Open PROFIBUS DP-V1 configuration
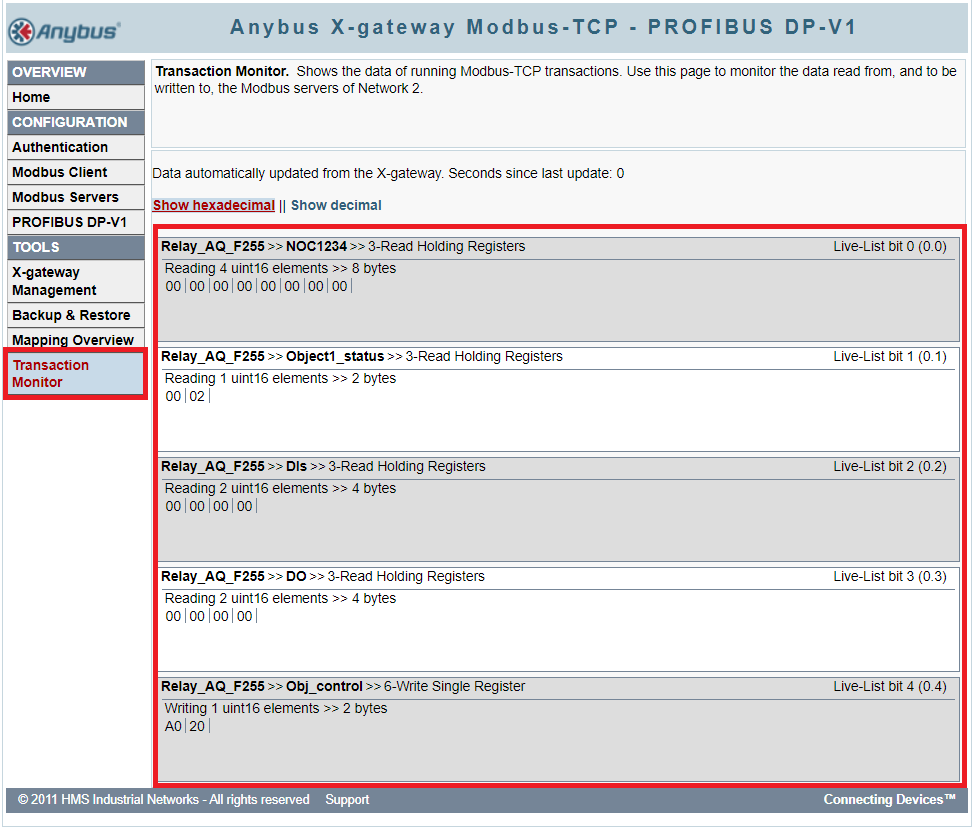Viewport: 977px width, 827px height. coord(75,222)
